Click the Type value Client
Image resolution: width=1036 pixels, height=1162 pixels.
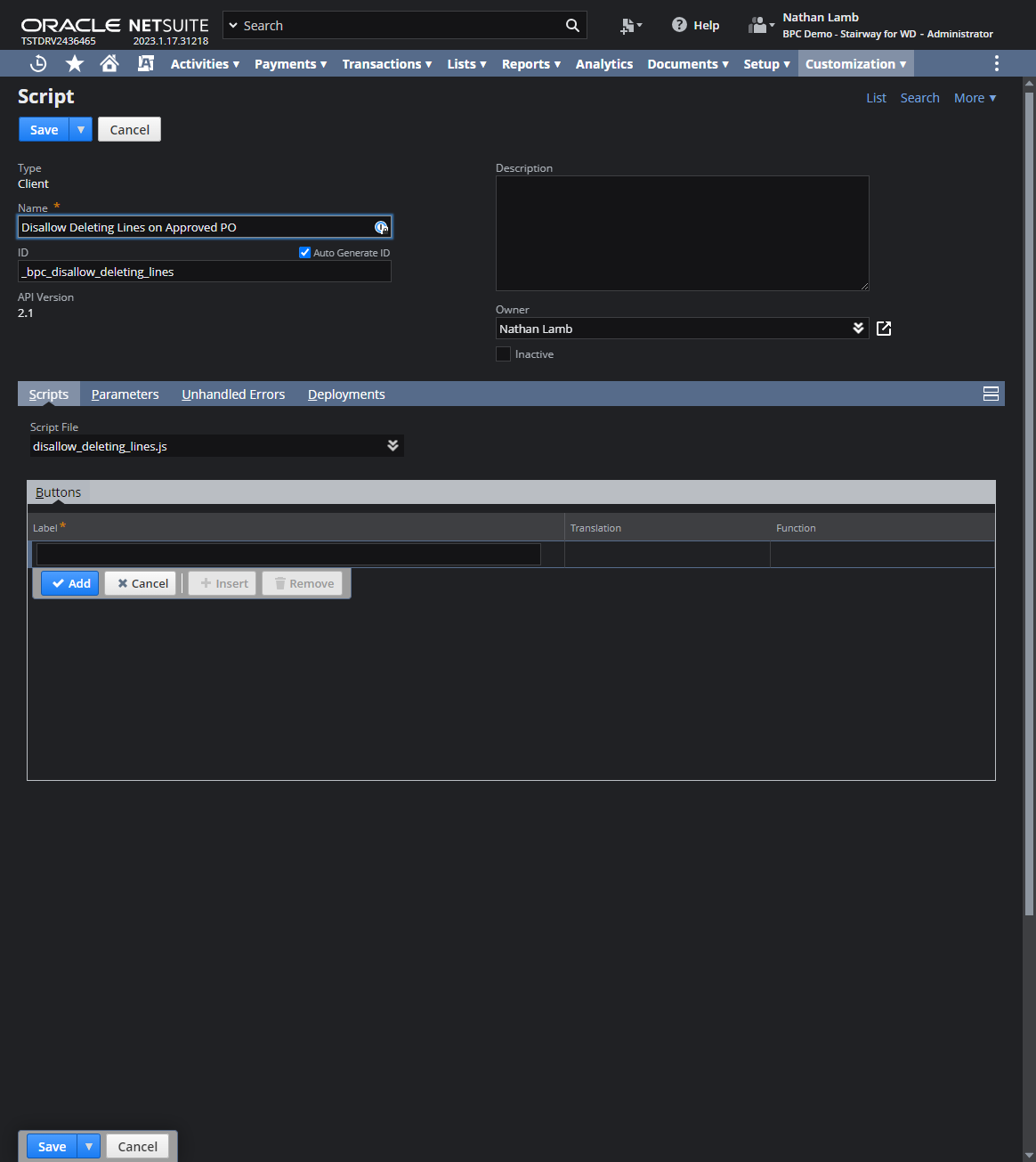point(33,184)
